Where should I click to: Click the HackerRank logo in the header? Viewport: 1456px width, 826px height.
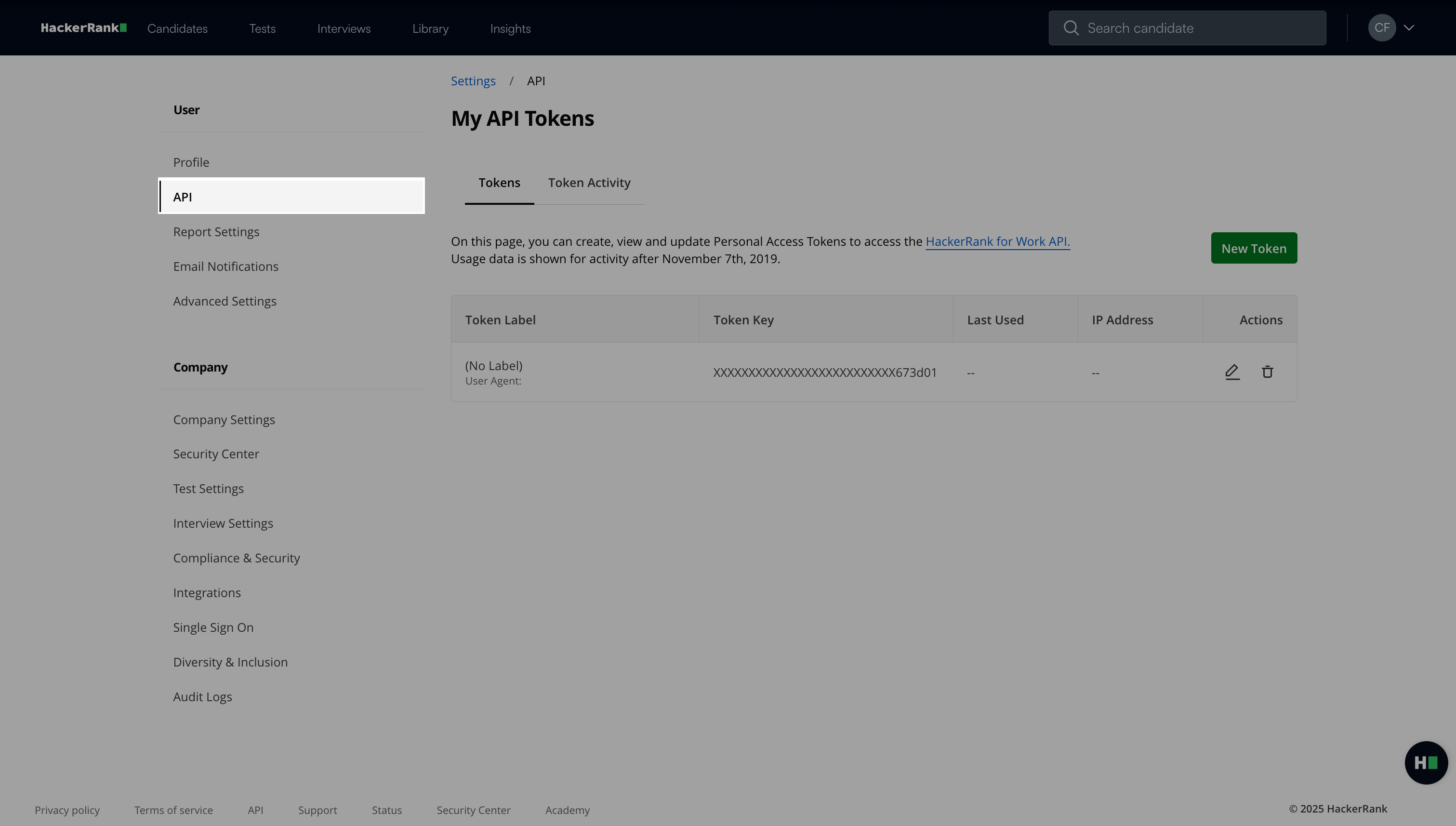(83, 28)
